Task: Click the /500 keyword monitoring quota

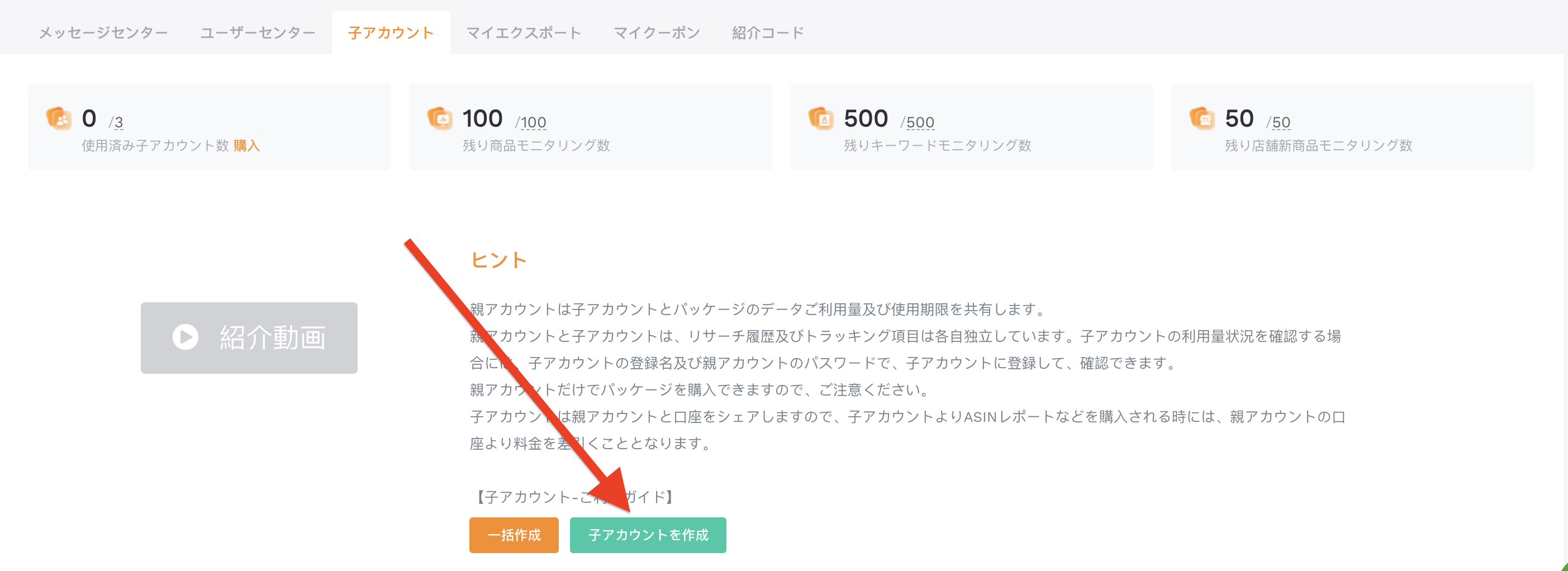Action: point(918,122)
